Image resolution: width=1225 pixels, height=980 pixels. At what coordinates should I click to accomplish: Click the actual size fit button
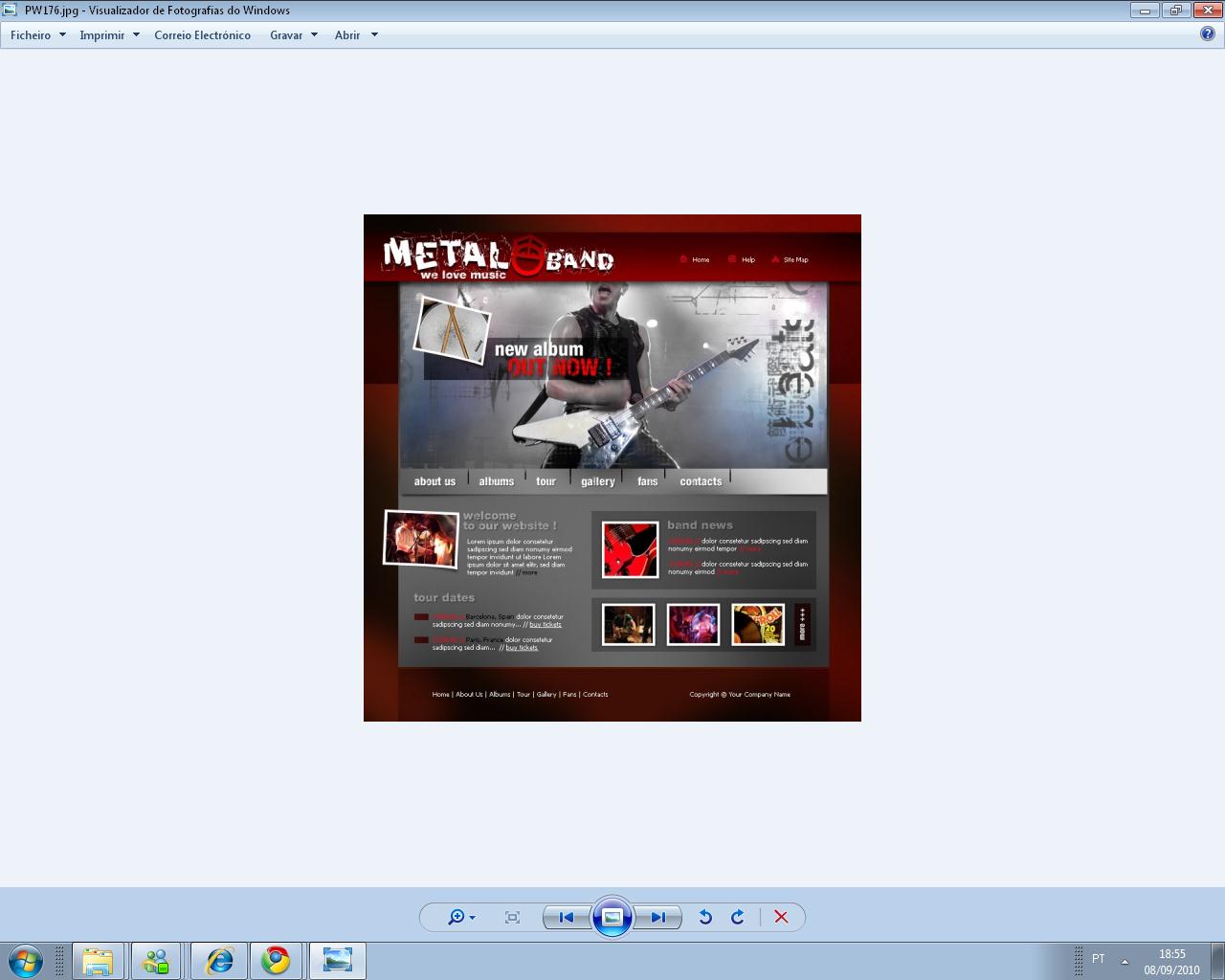512,917
